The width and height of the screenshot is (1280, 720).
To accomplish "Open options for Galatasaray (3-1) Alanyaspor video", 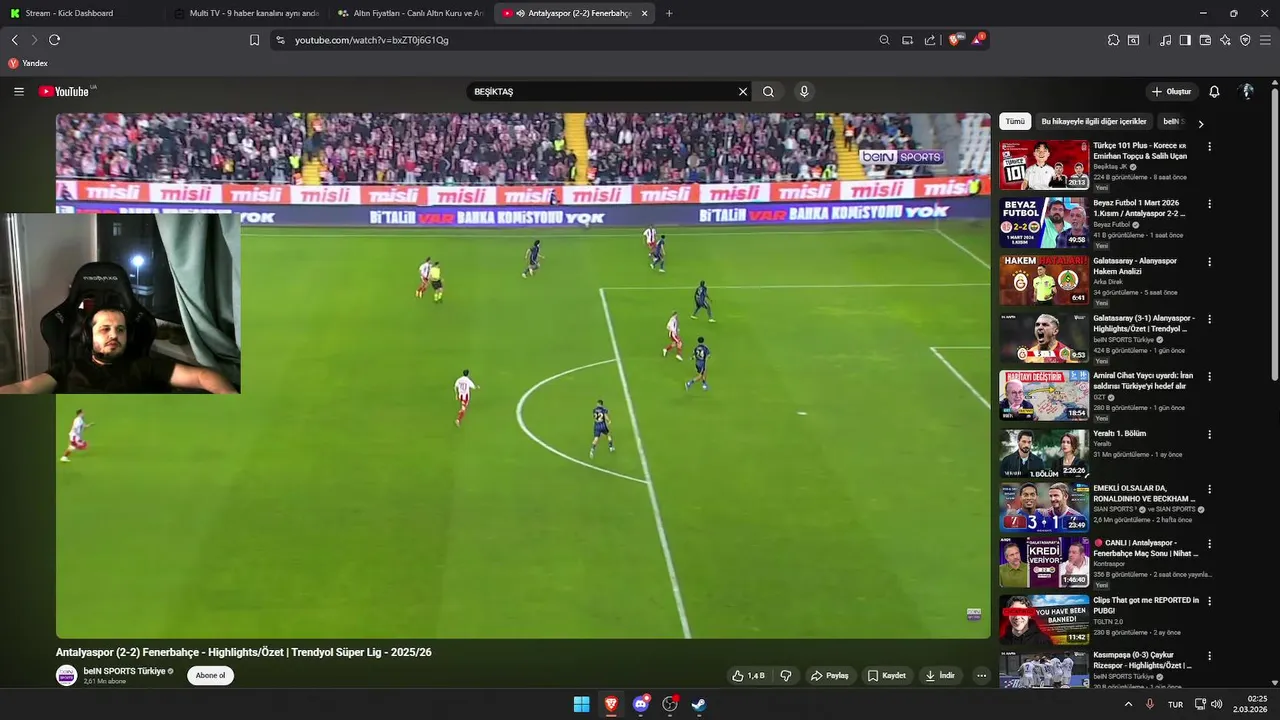I will [1209, 319].
